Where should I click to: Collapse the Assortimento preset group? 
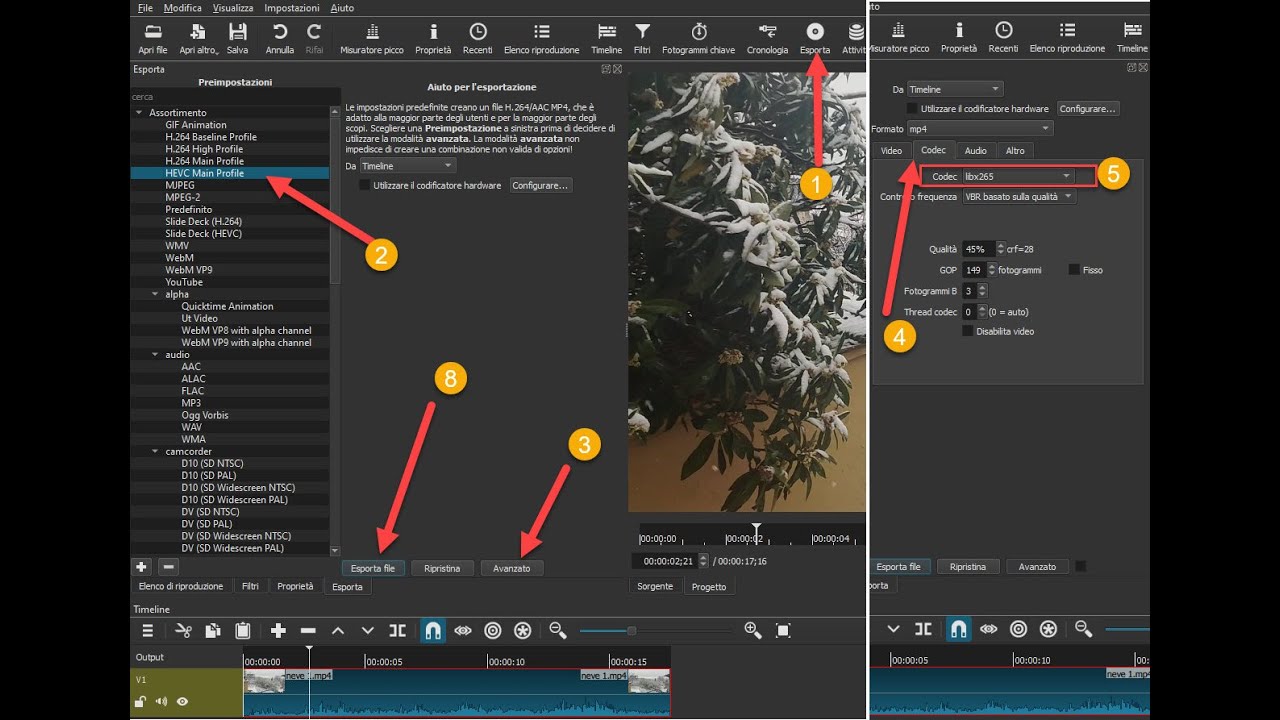(139, 113)
